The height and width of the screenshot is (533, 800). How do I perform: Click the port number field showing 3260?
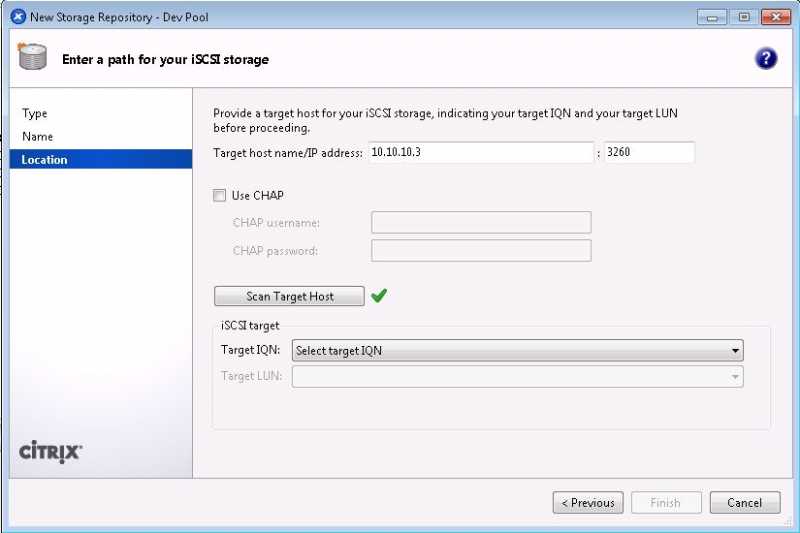click(x=648, y=153)
